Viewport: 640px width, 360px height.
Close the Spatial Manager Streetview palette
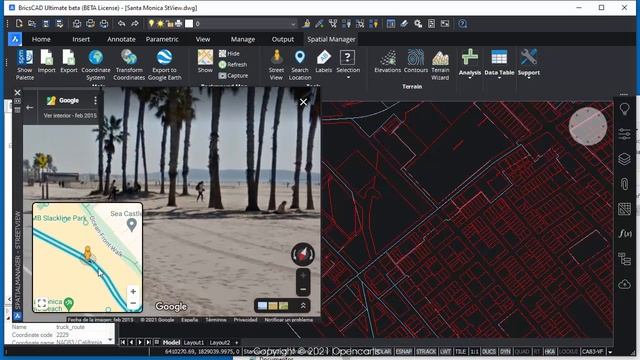click(x=18, y=93)
